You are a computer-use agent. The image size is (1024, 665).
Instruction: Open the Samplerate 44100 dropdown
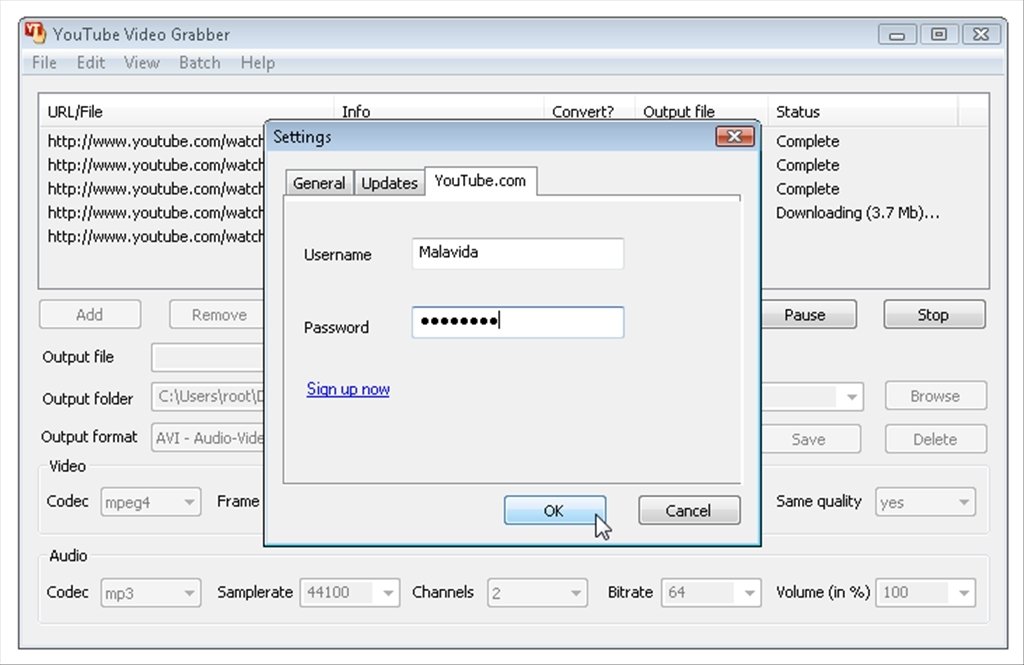click(349, 593)
